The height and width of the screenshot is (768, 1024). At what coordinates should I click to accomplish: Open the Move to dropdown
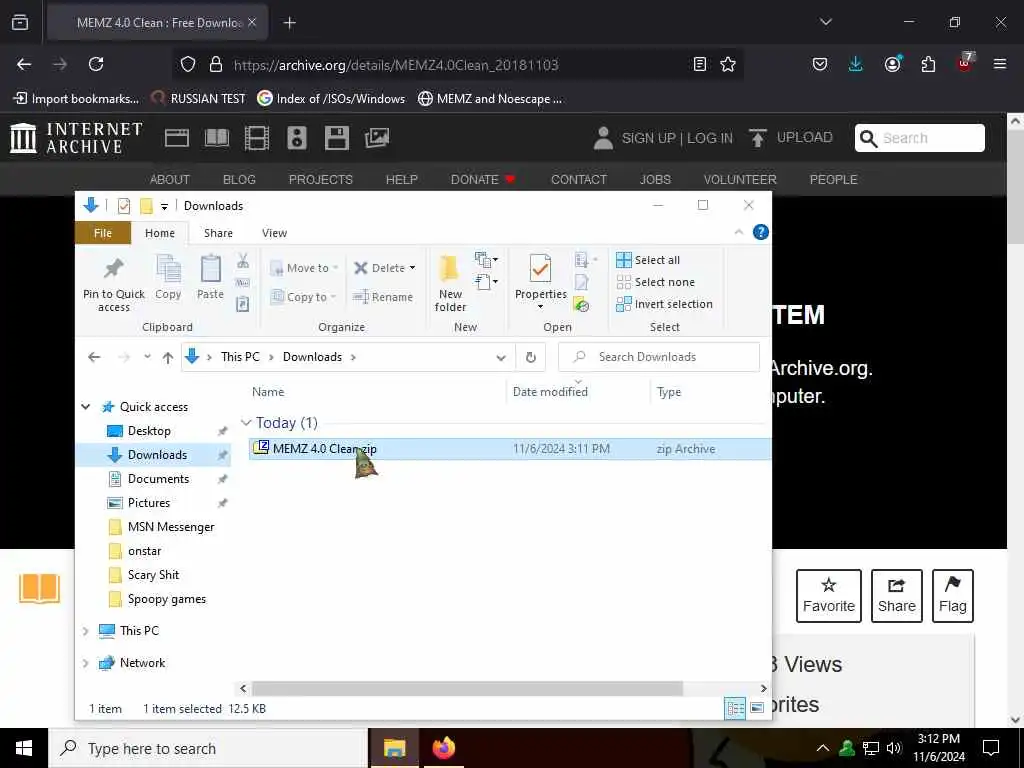[x=304, y=268]
